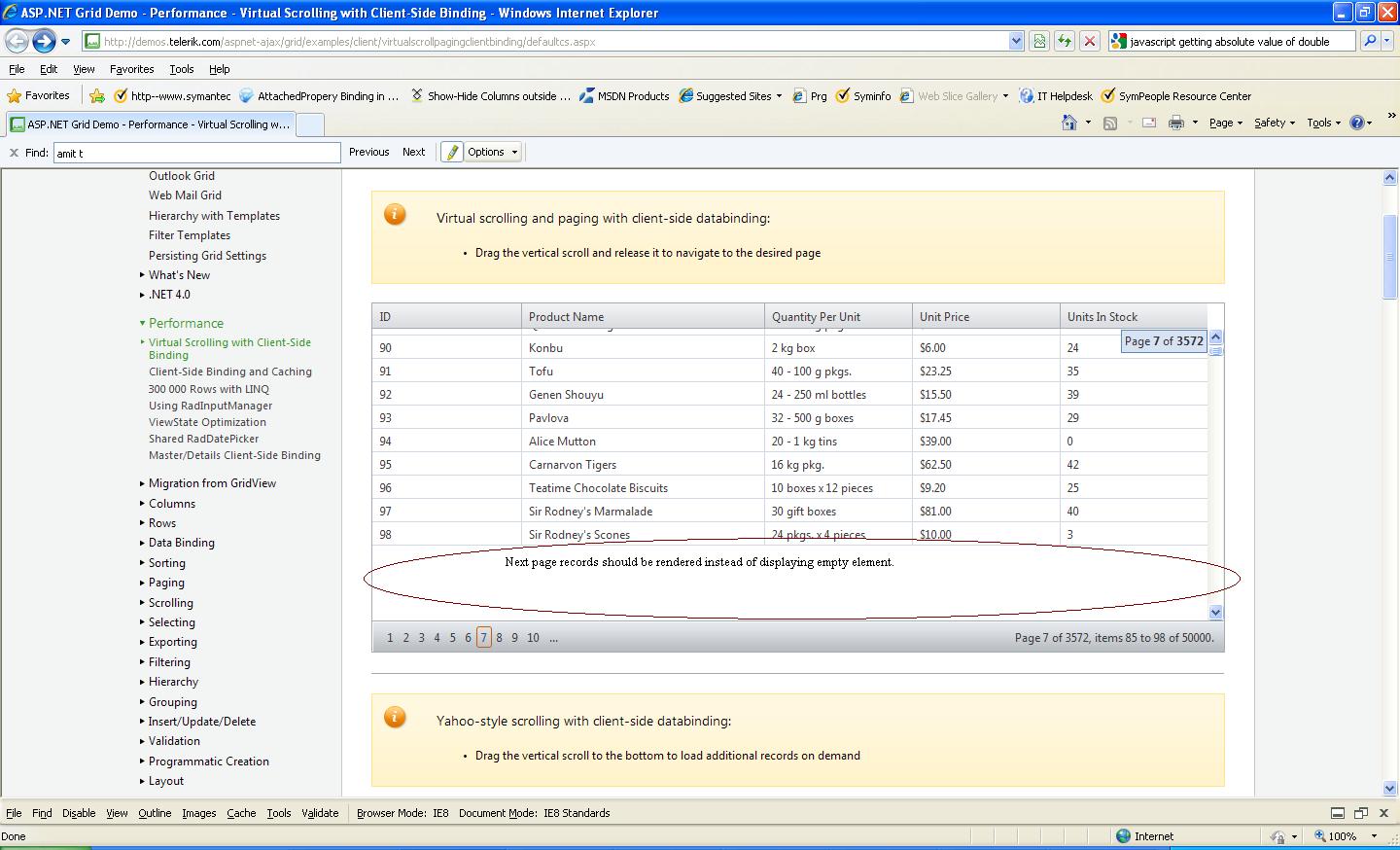Screen dimensions: 1400x850
Task: Click the grid scrollbar up arrow
Action: pos(1215,337)
